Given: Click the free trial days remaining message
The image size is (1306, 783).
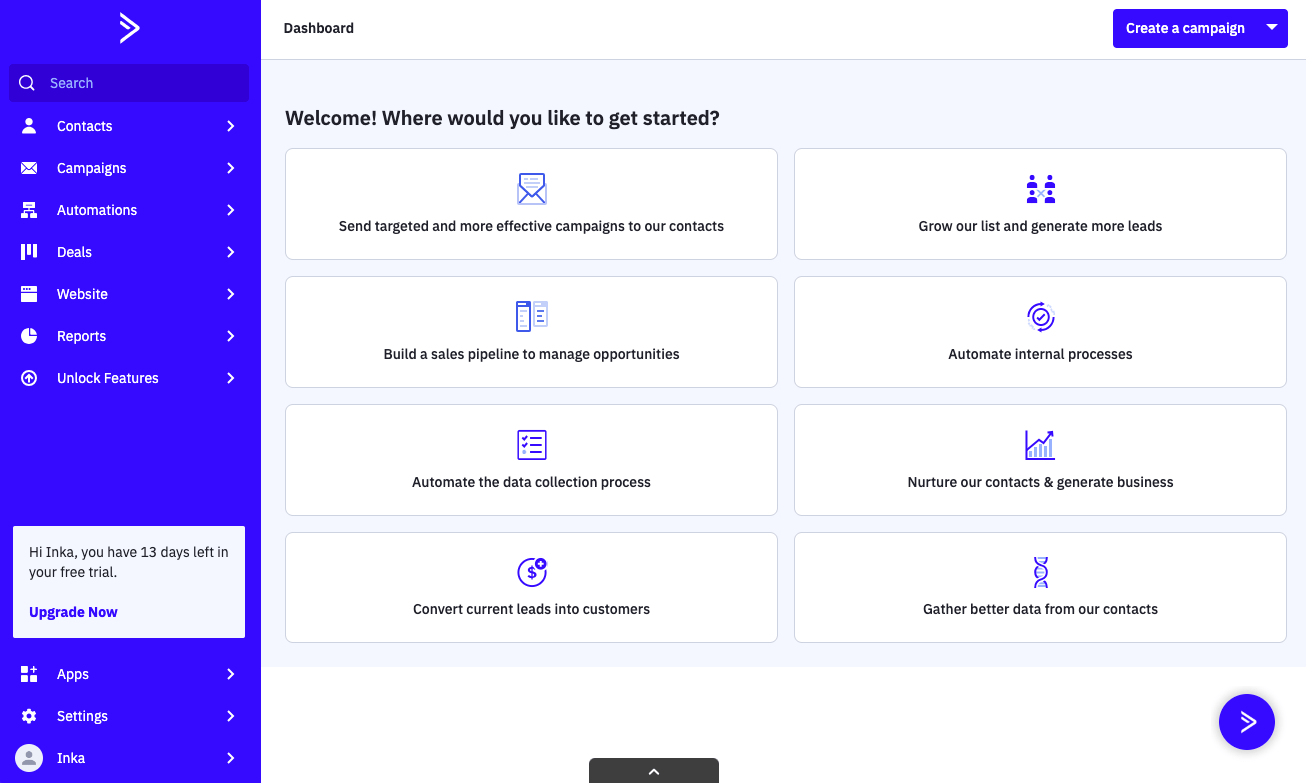Looking at the screenshot, I should (x=129, y=562).
